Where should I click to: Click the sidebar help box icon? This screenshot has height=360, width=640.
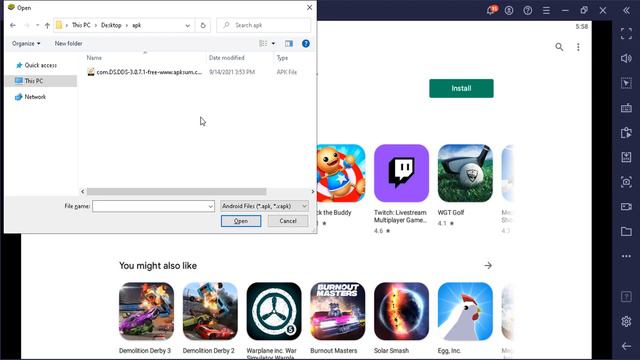pos(626,297)
